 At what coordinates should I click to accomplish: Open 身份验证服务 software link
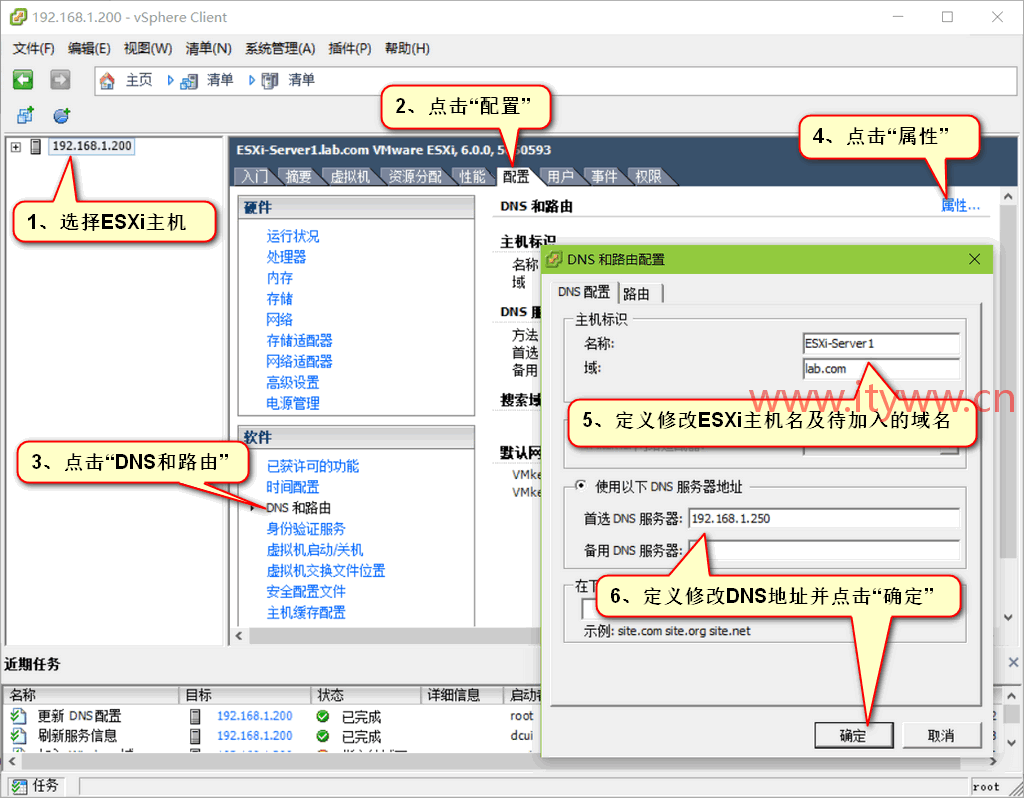306,529
